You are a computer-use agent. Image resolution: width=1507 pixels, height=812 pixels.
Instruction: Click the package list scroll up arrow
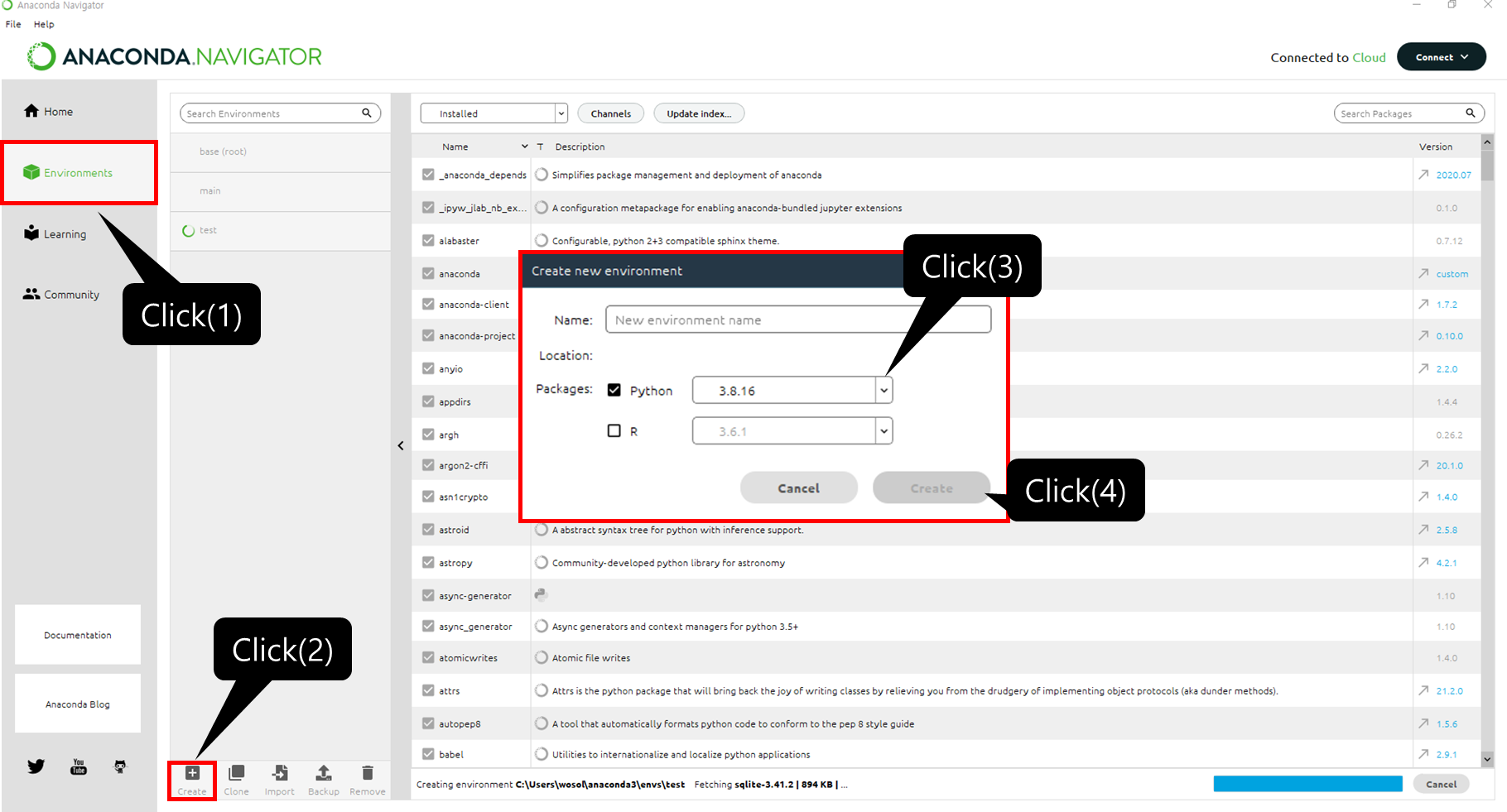point(1487,142)
